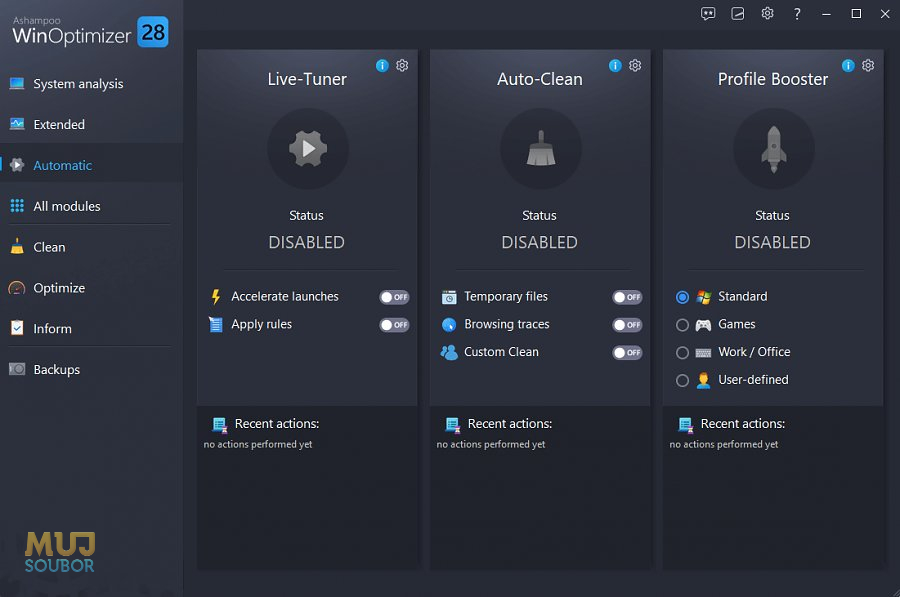
Task: Click the Games controller icon
Action: pyautogui.click(x=703, y=325)
